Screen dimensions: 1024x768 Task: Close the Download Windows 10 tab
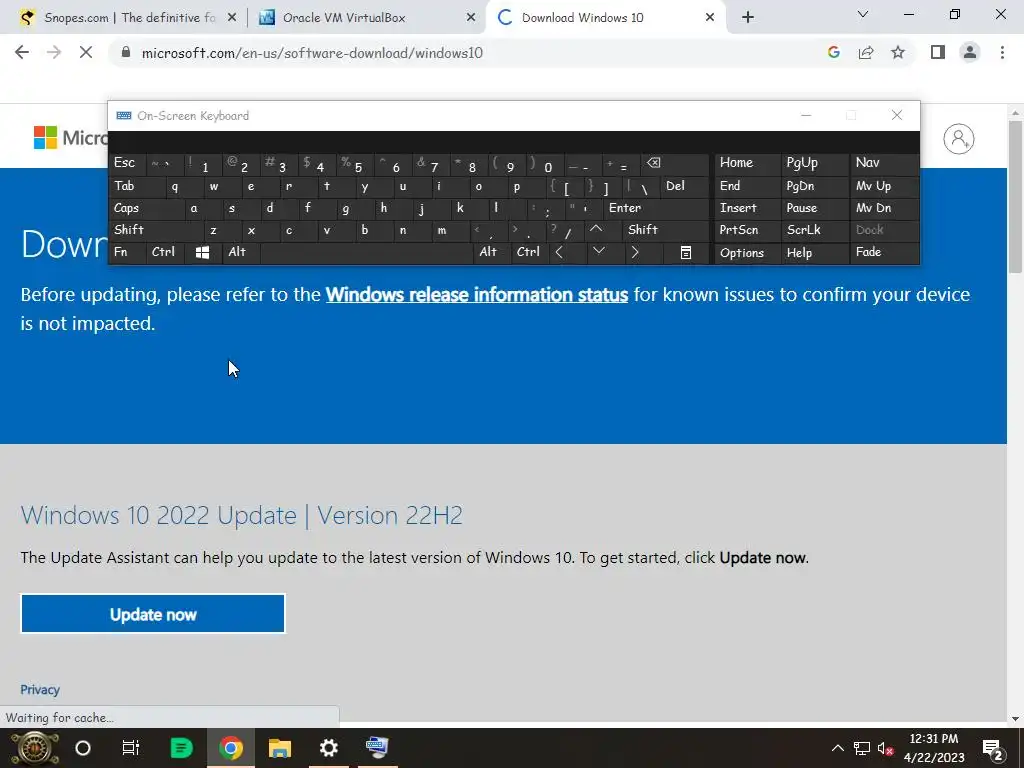tap(710, 18)
